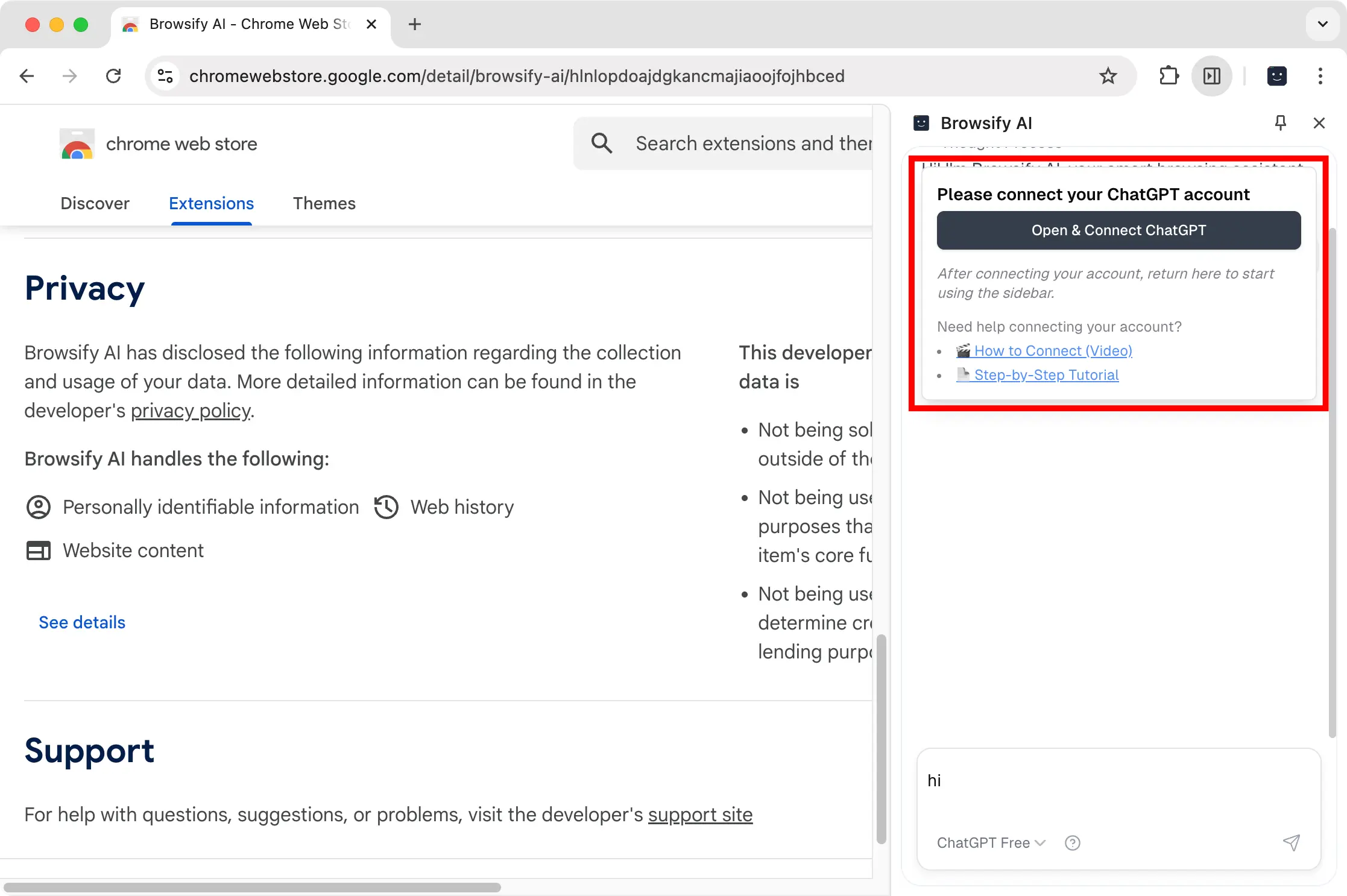
Task: Pin the Browsify AI side panel
Action: click(x=1280, y=123)
